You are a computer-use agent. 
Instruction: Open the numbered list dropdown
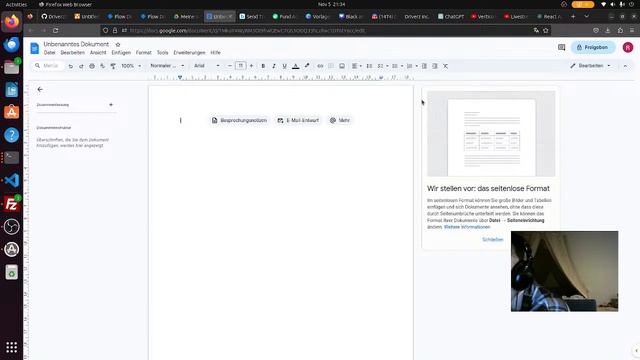pos(411,66)
